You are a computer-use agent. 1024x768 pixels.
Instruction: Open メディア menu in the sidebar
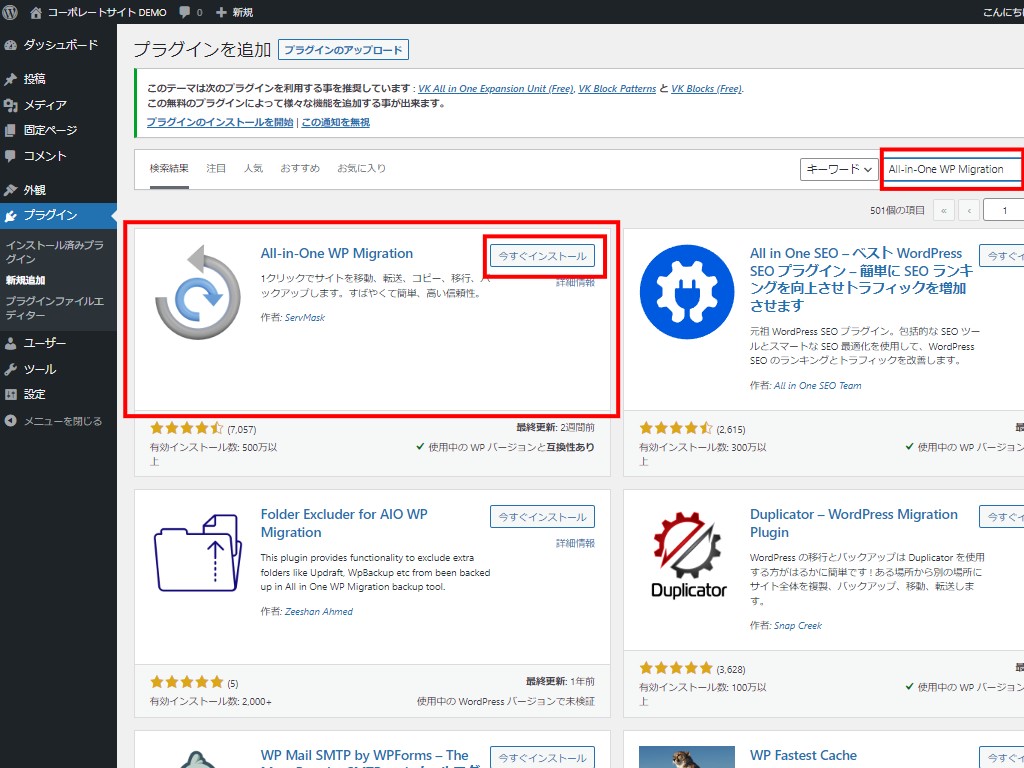click(45, 105)
